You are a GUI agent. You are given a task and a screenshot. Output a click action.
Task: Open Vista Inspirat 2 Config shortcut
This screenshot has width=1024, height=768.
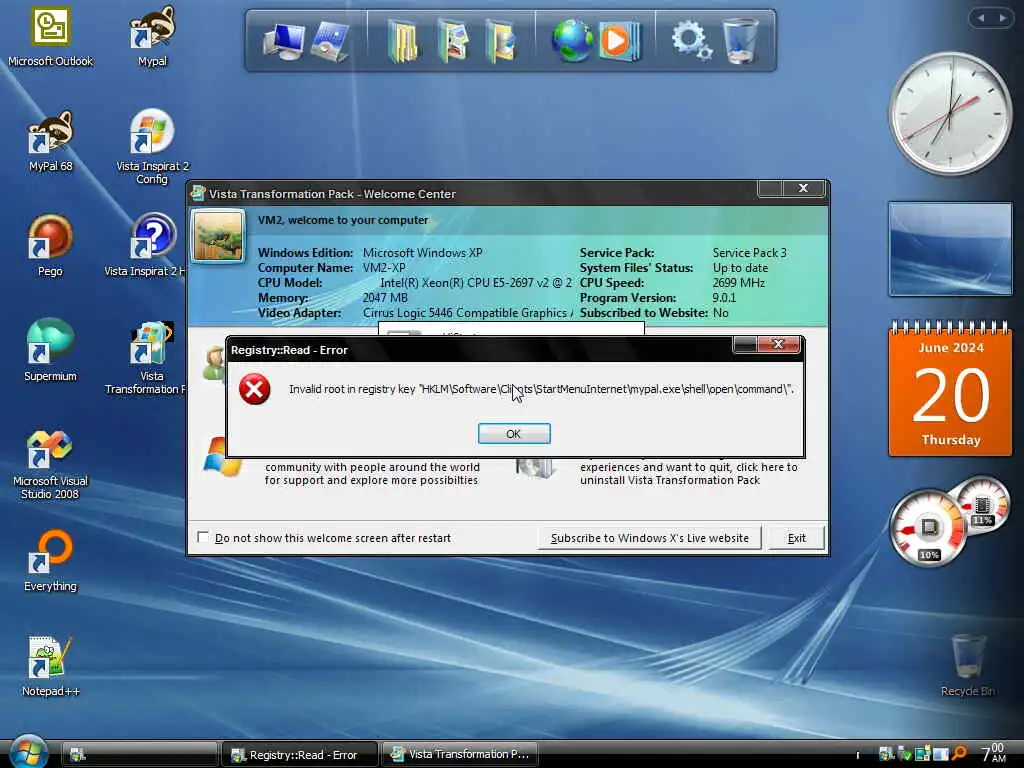(x=152, y=147)
